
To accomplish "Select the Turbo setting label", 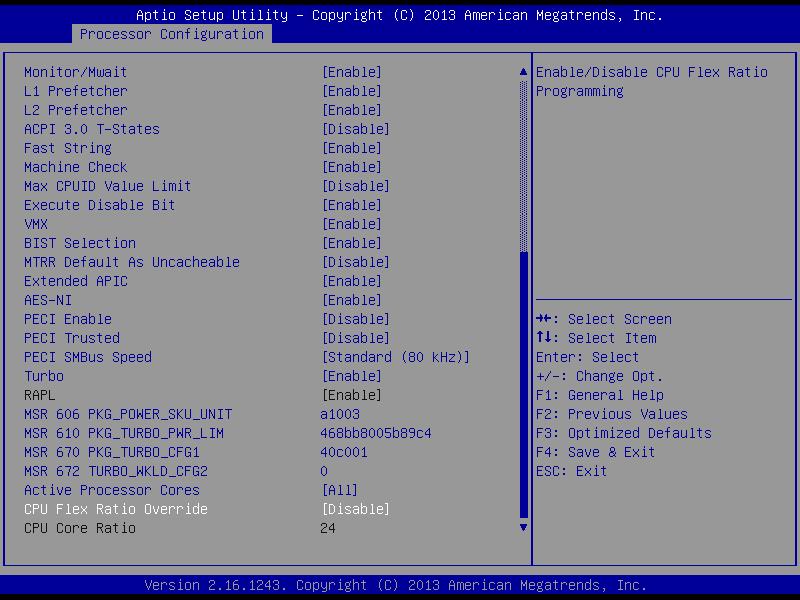I will pos(44,376).
